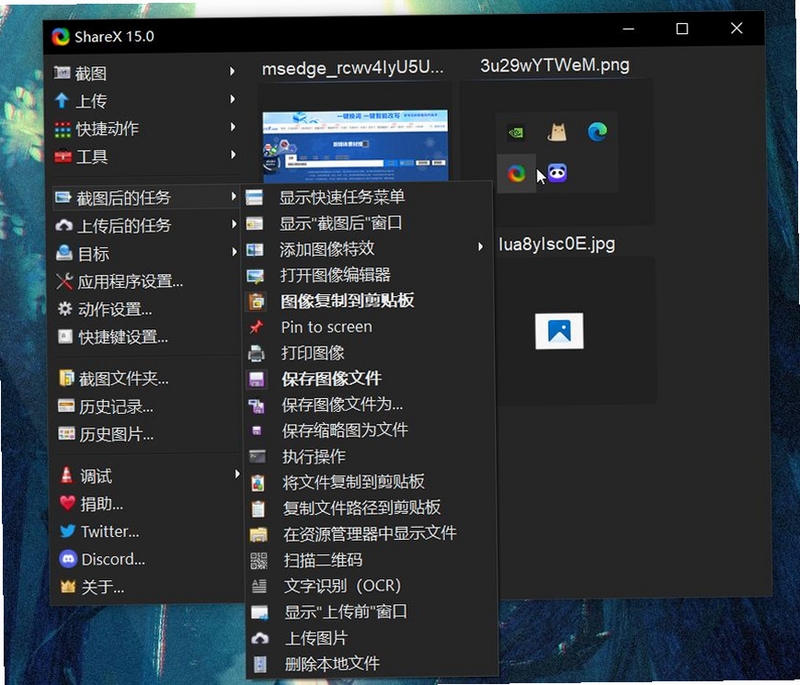Enable the 显示"截图后"窗口 task
This screenshot has height=685, width=800.
point(340,223)
